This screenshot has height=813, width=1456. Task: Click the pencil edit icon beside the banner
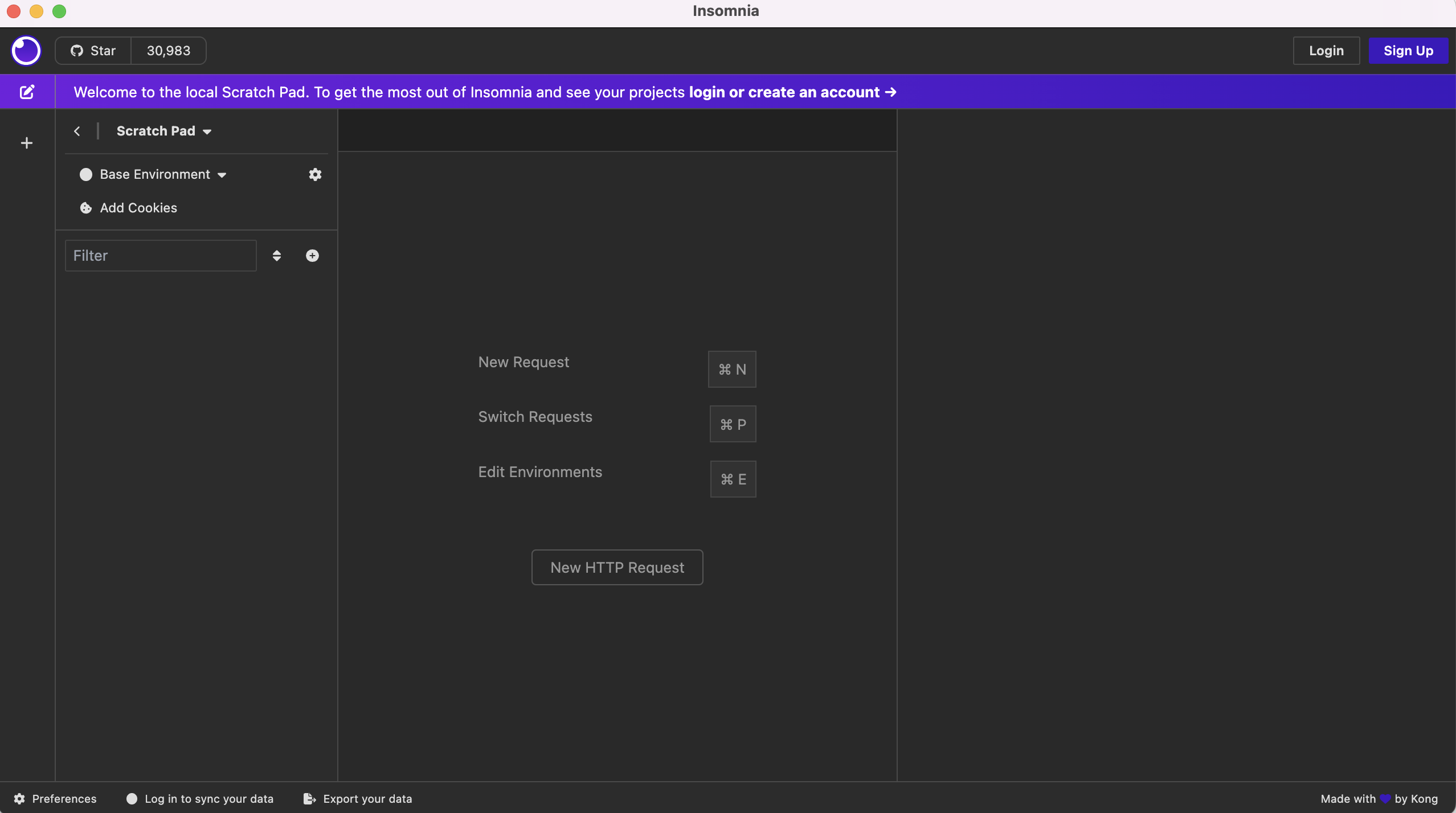(x=27, y=92)
